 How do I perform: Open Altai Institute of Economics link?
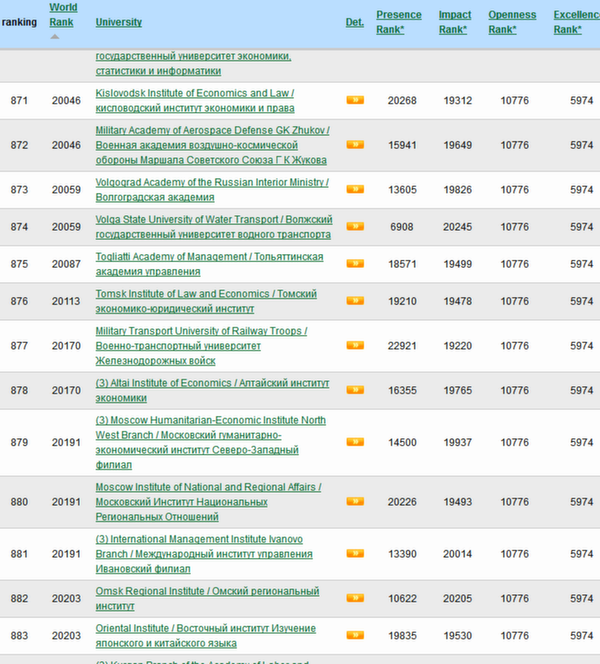point(212,390)
